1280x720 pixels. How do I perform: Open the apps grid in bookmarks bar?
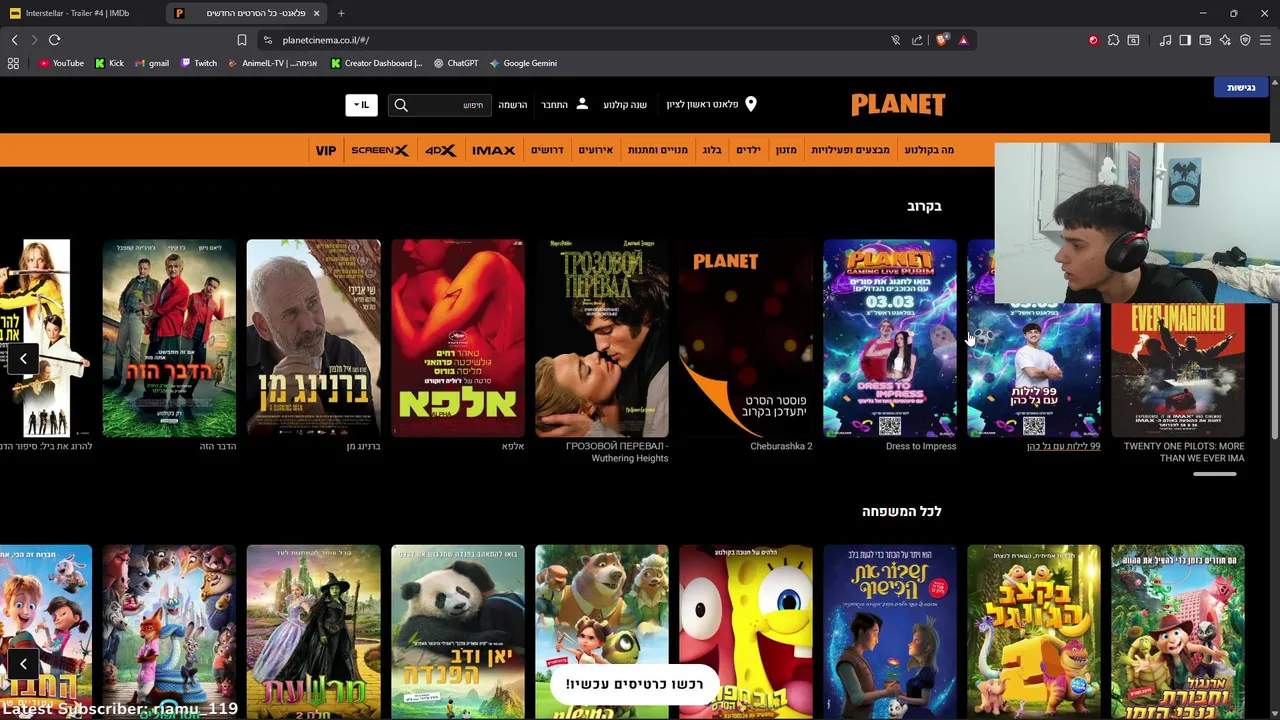(x=13, y=63)
